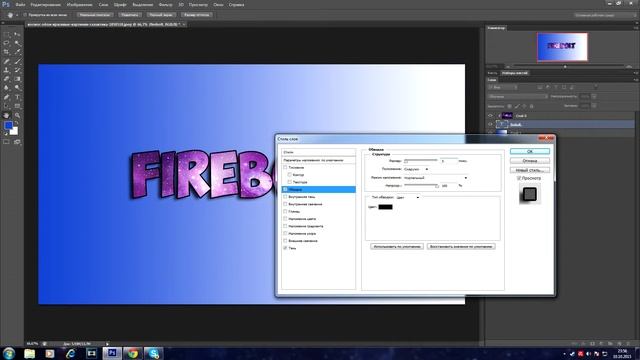
Task: Open Файл menu
Action: tap(20, 5)
